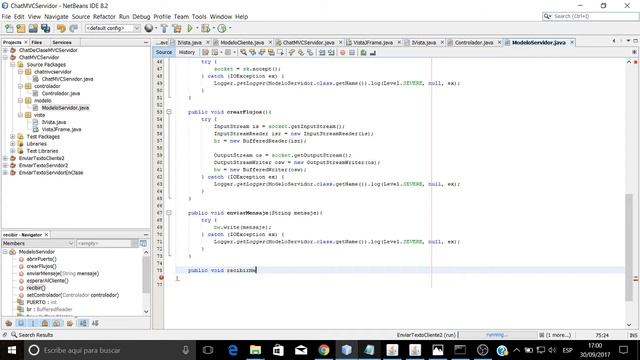
Task: Select ModeloServidor.java in the project tree
Action: pos(65,108)
